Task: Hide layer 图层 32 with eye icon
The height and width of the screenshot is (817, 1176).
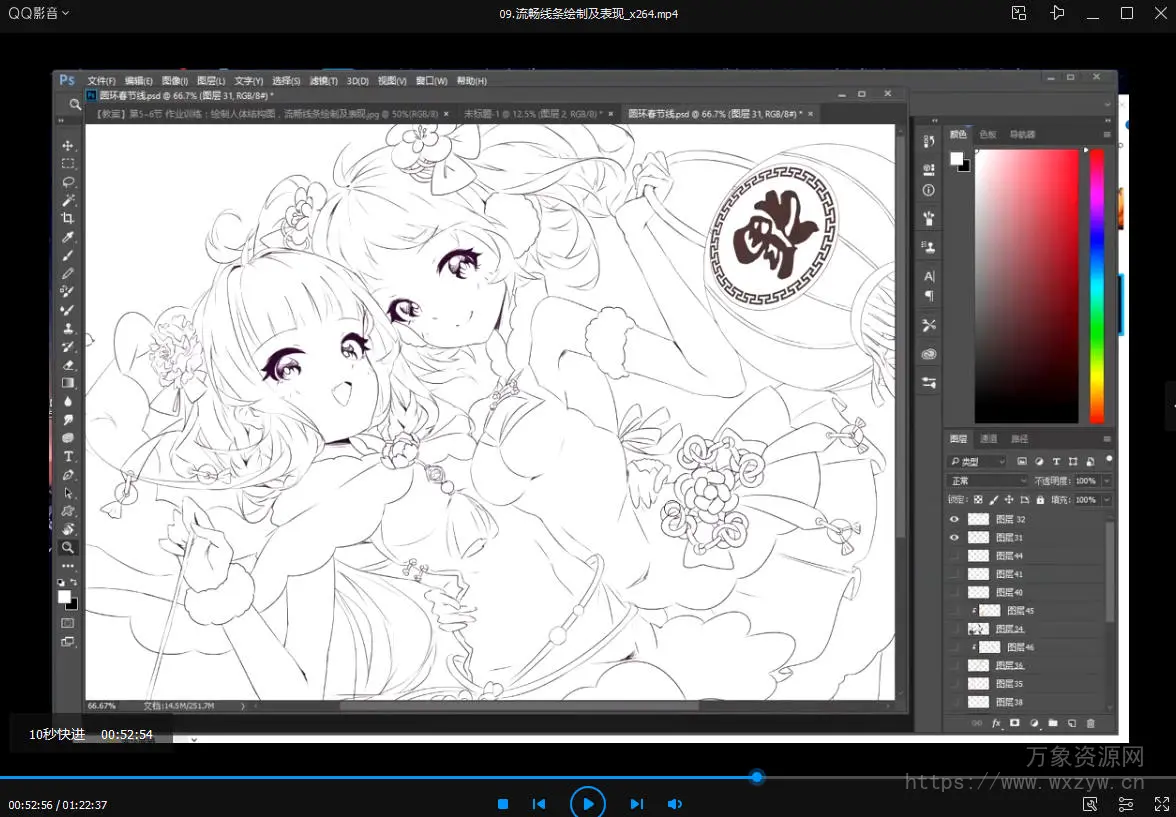Action: 954,519
